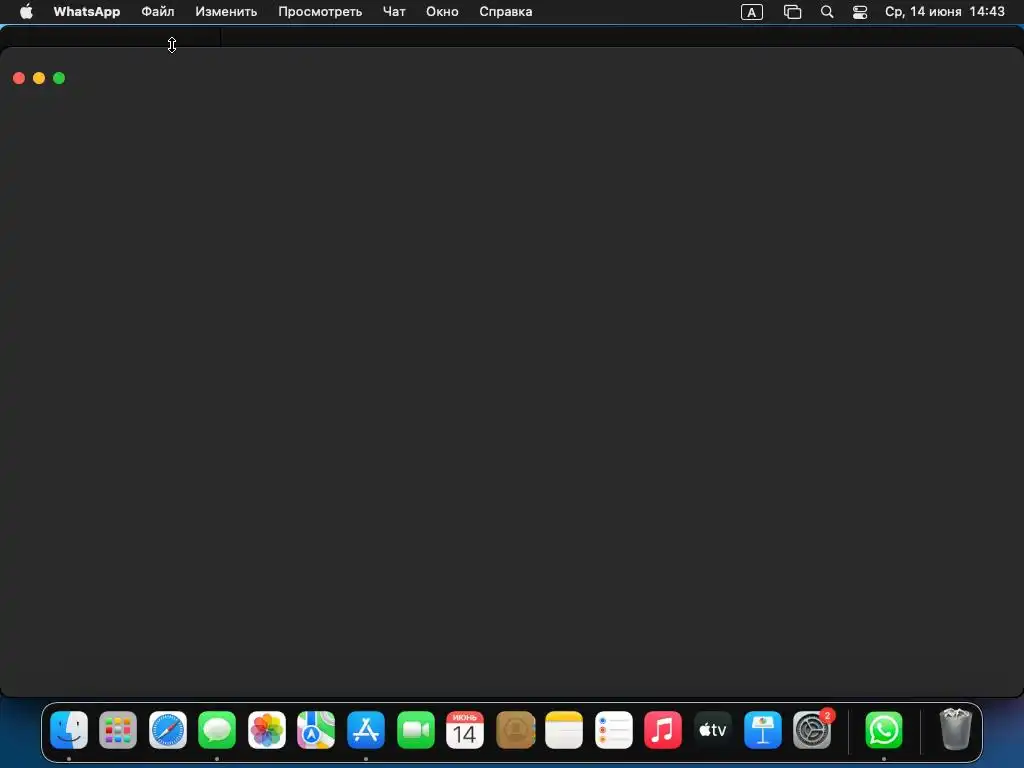Close the WhatsApp window with red button

[x=19, y=78]
